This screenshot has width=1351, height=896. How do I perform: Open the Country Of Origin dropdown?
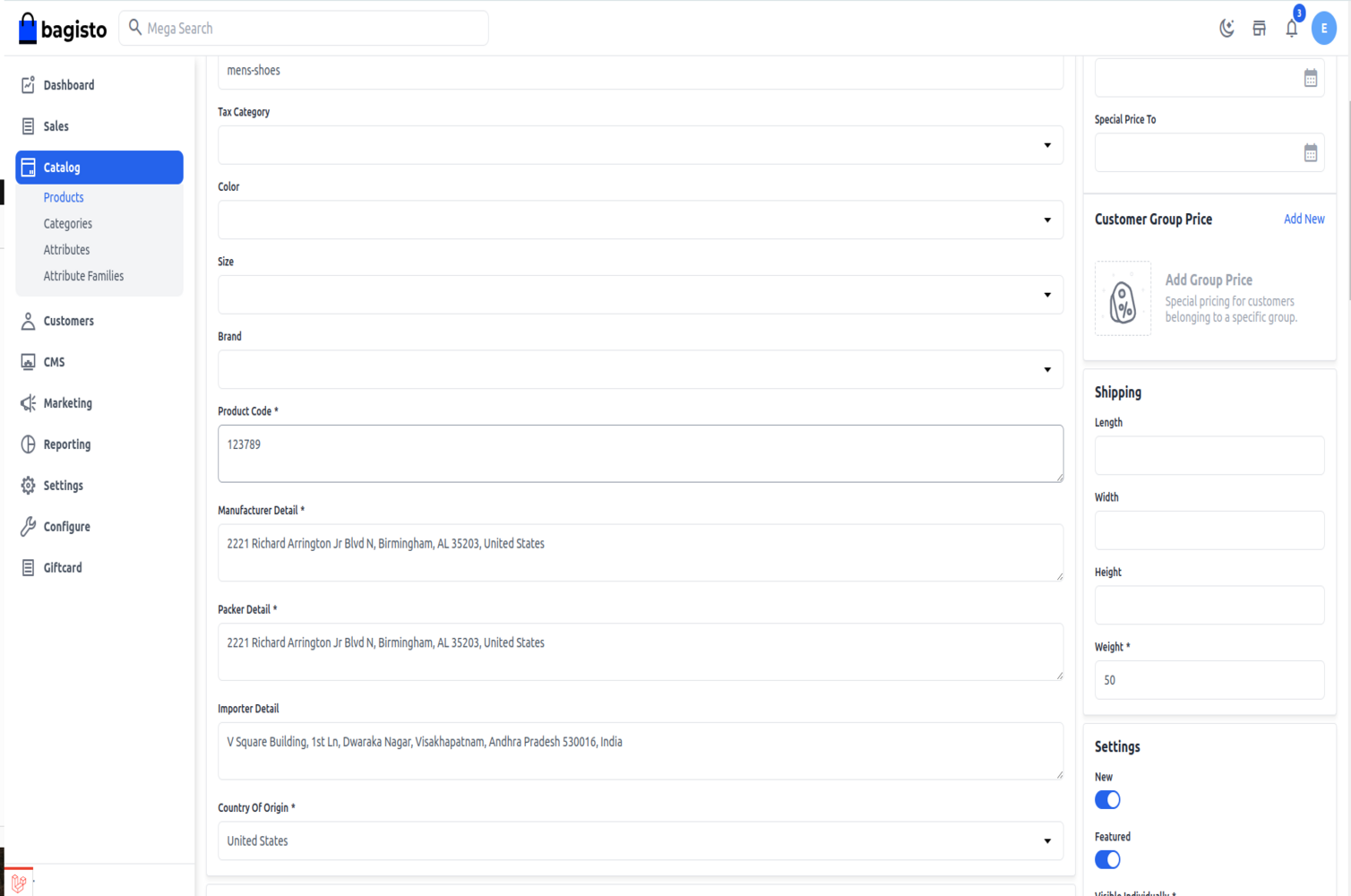coord(640,841)
